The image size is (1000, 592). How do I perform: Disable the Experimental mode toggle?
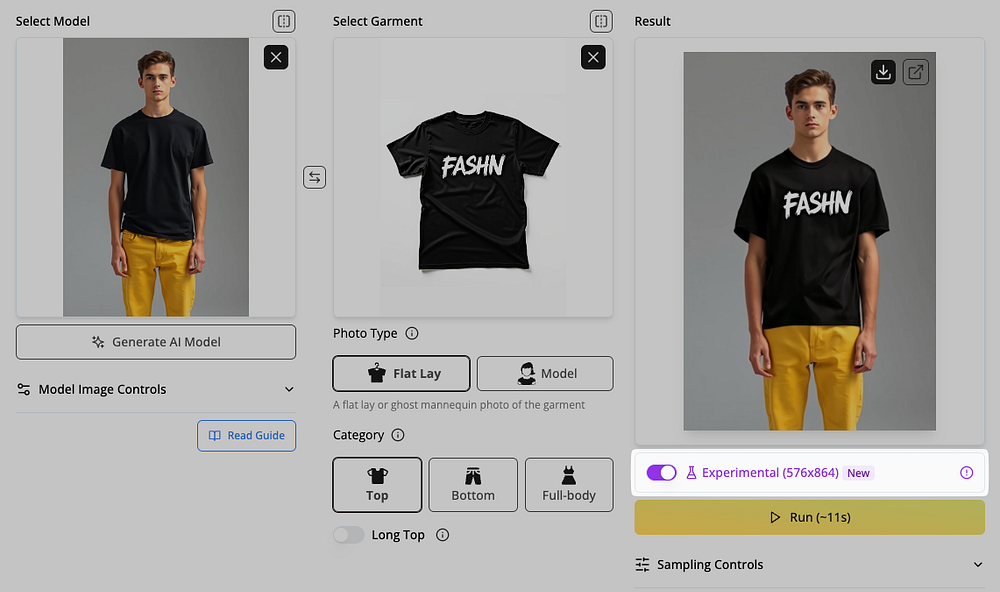[661, 473]
